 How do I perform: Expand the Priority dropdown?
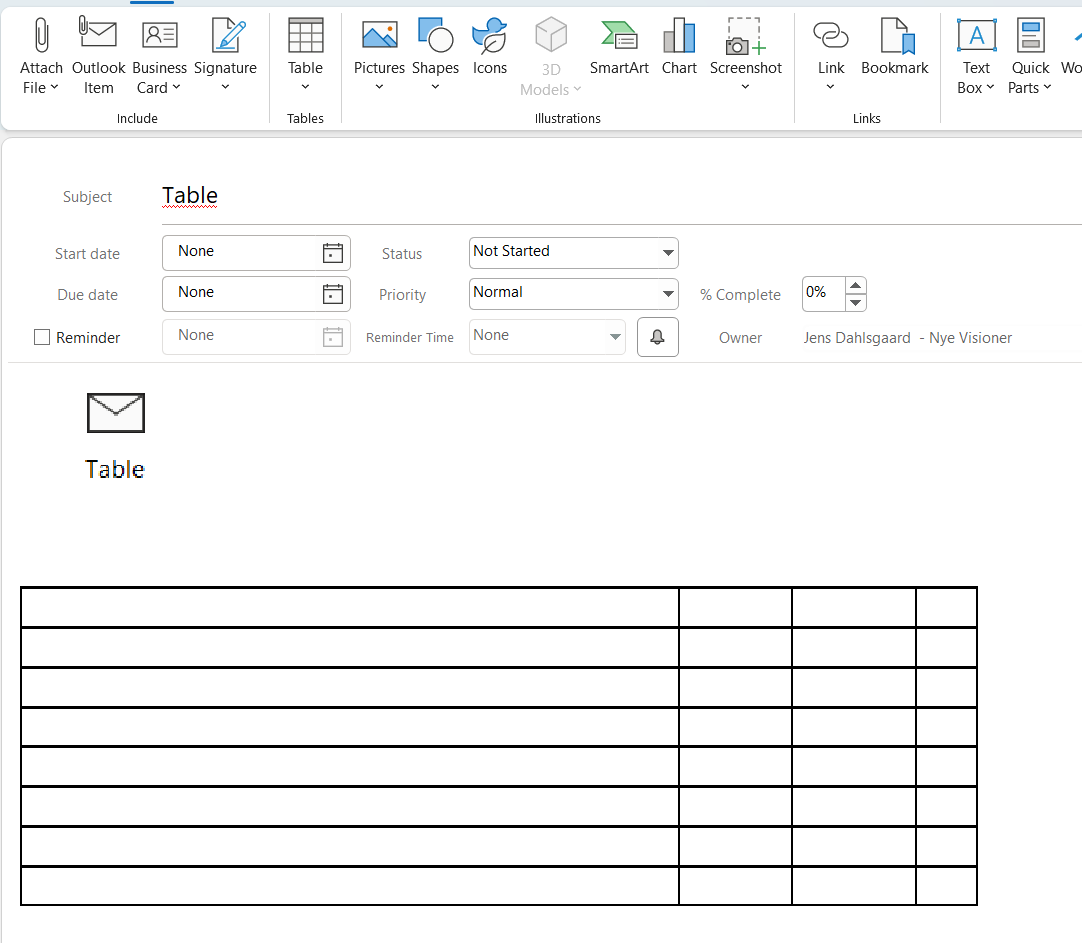point(668,294)
